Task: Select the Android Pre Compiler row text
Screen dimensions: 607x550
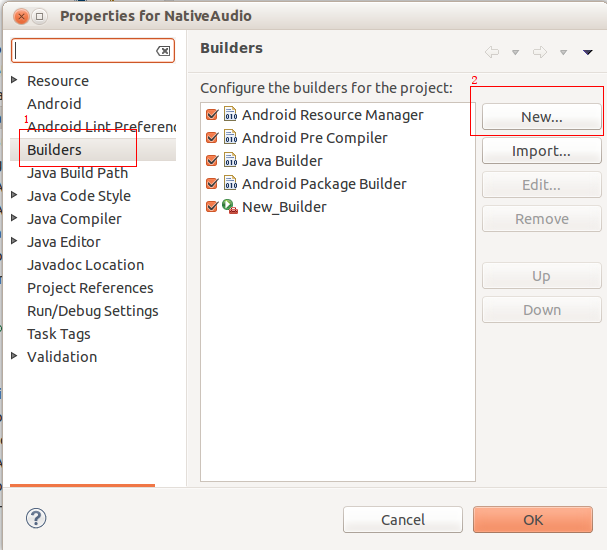Action: tap(315, 138)
